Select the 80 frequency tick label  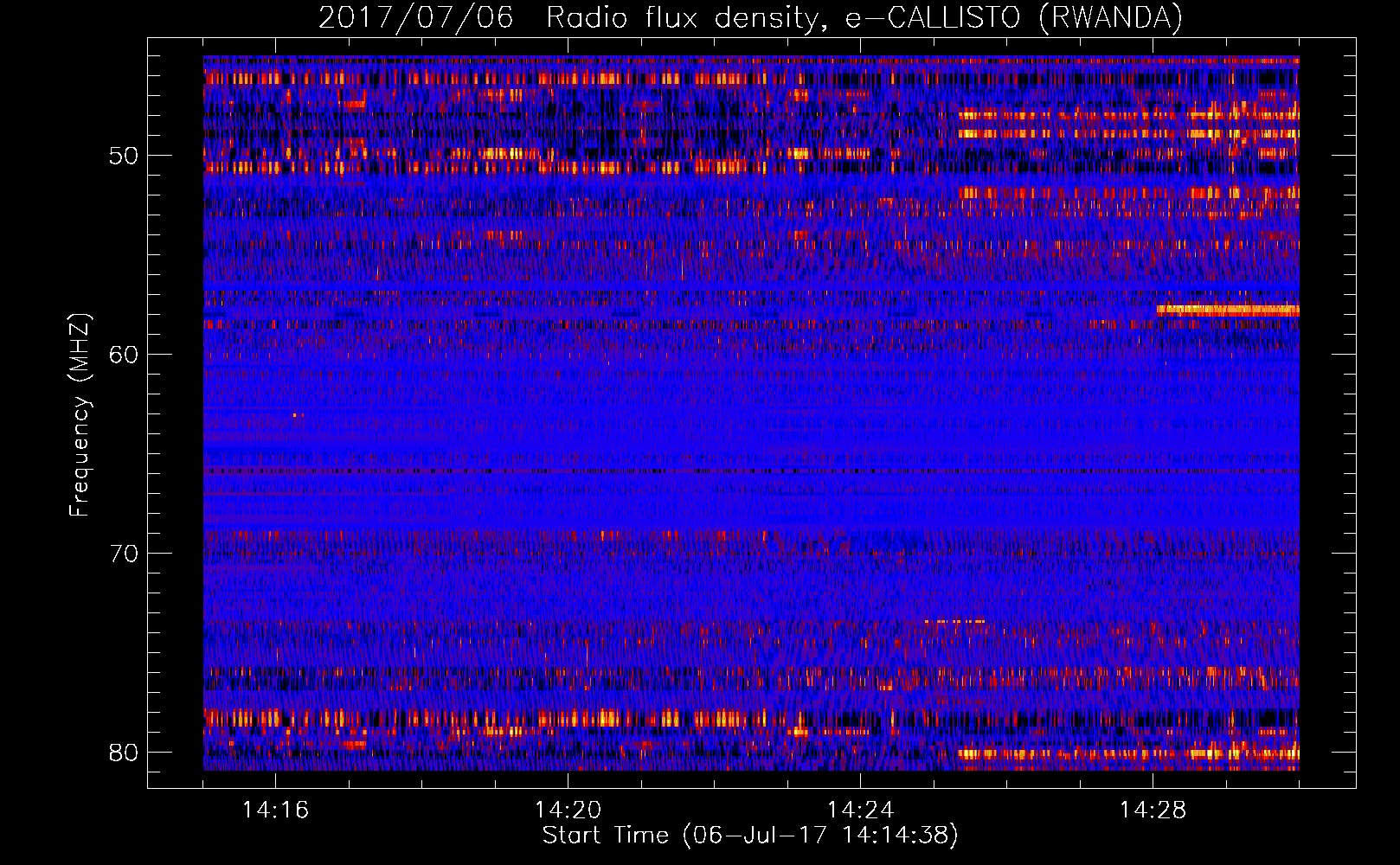[x=124, y=752]
